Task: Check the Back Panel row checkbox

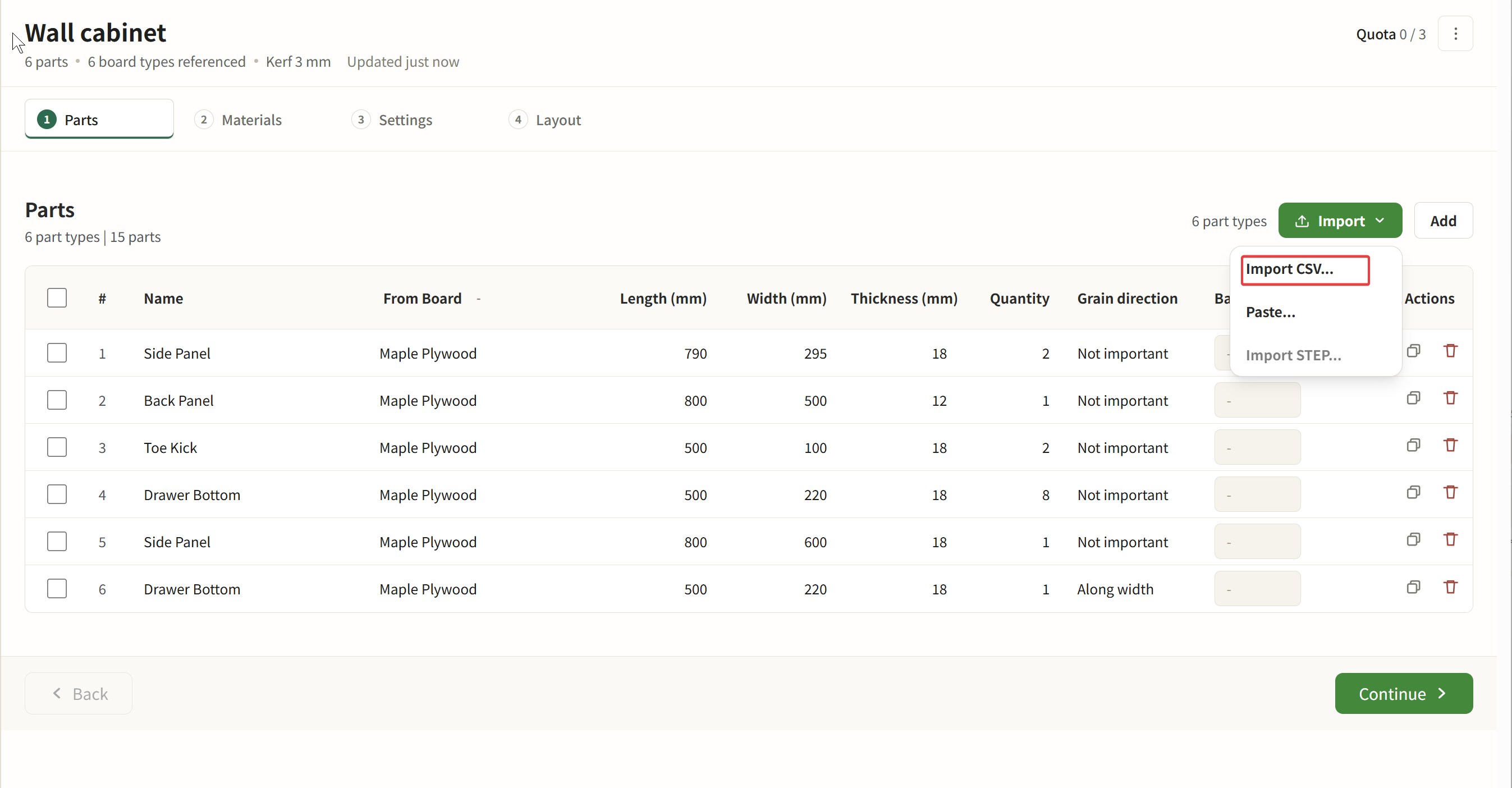Action: point(57,400)
